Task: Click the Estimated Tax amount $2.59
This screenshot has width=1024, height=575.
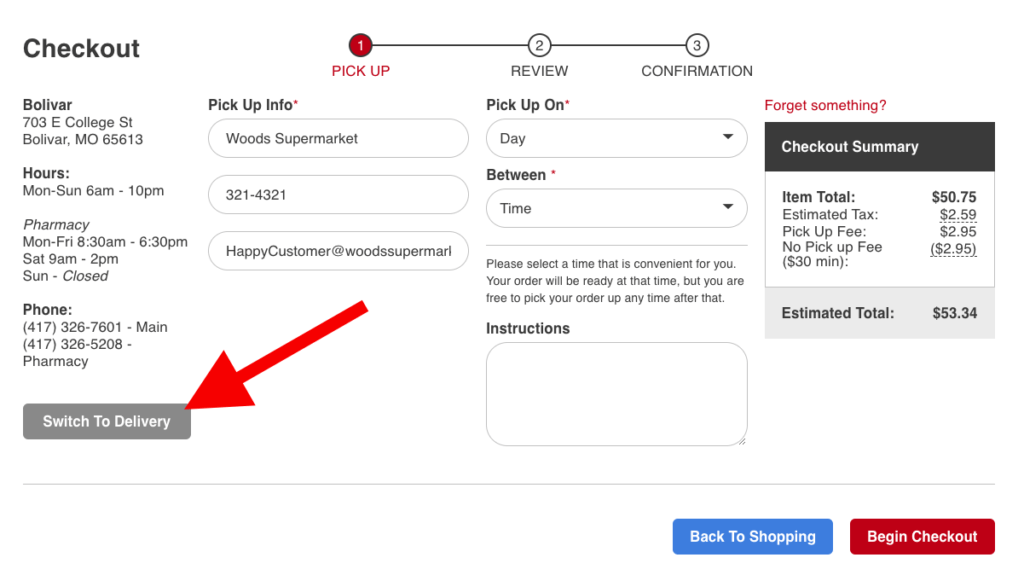Action: pyautogui.click(x=957, y=214)
